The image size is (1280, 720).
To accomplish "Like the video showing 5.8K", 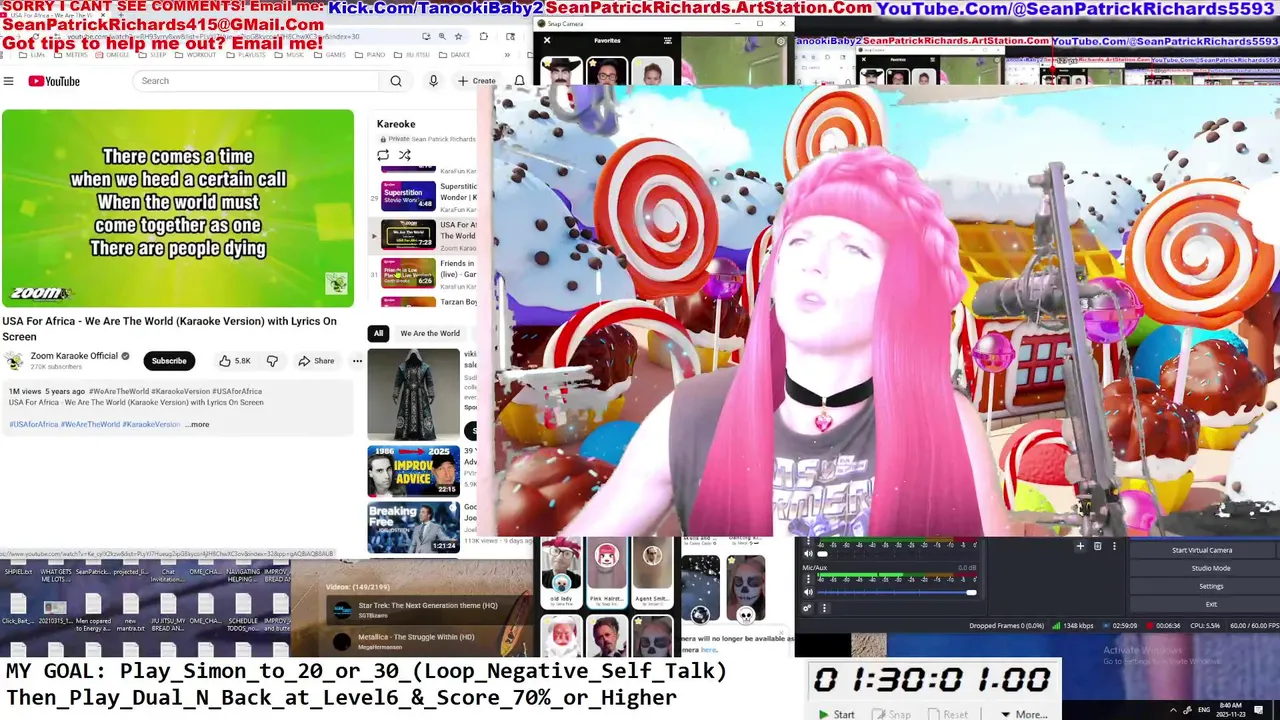I will [x=235, y=361].
